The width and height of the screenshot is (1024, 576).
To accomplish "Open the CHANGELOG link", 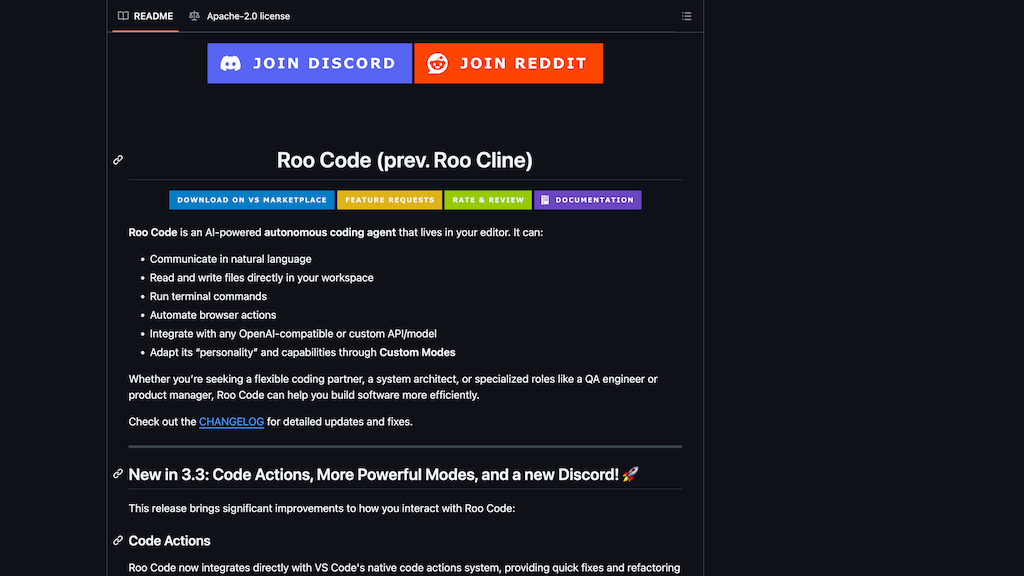I will (x=231, y=421).
